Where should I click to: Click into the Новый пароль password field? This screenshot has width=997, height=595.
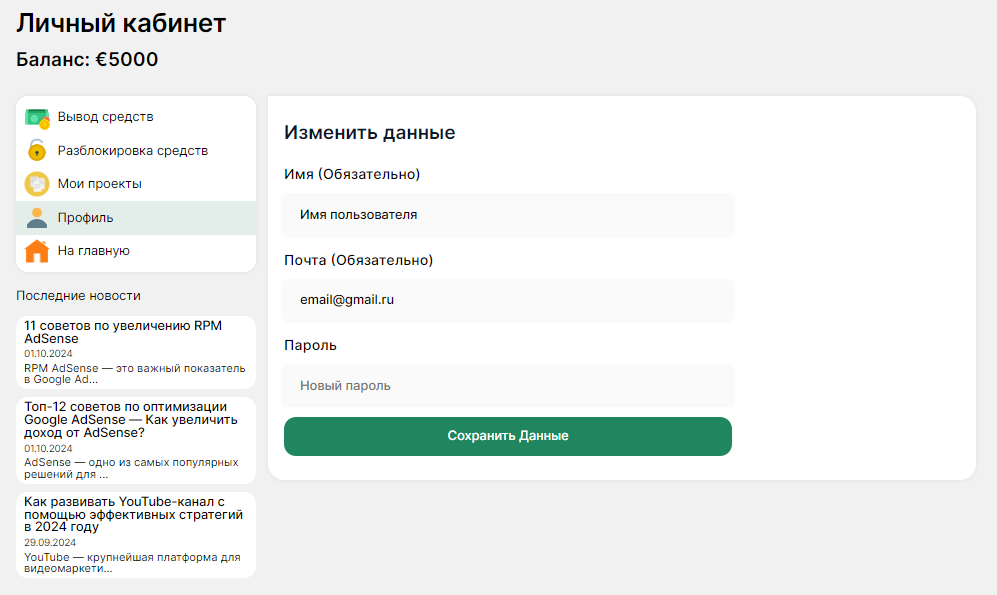pos(508,386)
